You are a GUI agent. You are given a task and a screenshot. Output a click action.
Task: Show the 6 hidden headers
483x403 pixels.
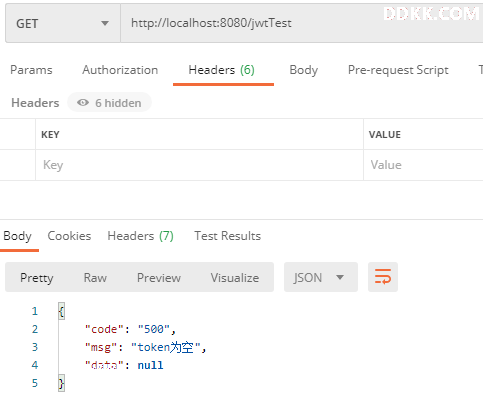[x=109, y=103]
